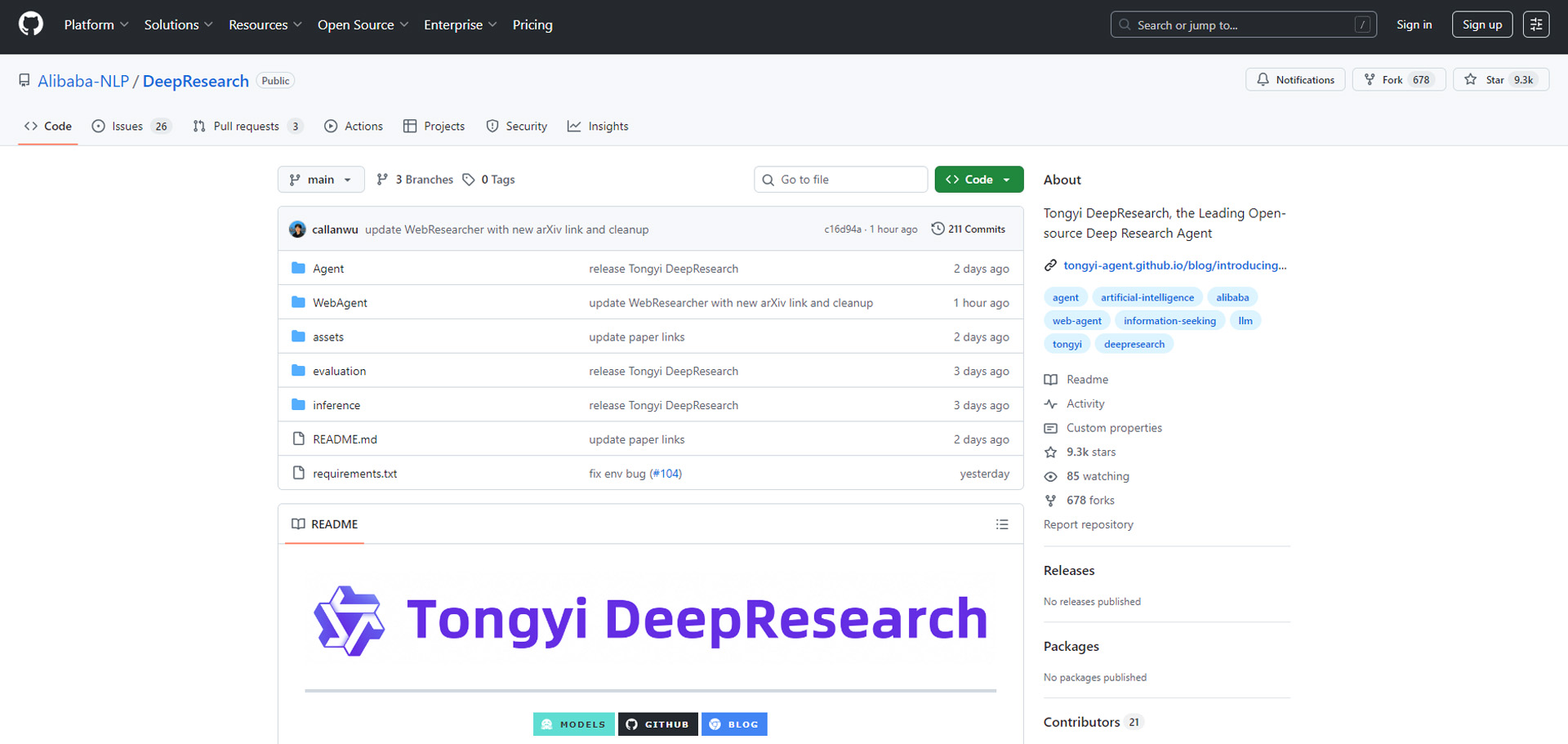Open the inference folder

336,406
